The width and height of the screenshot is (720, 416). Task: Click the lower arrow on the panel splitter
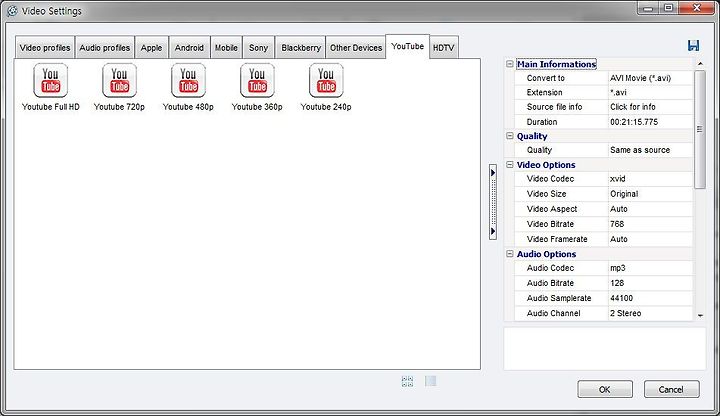493,231
